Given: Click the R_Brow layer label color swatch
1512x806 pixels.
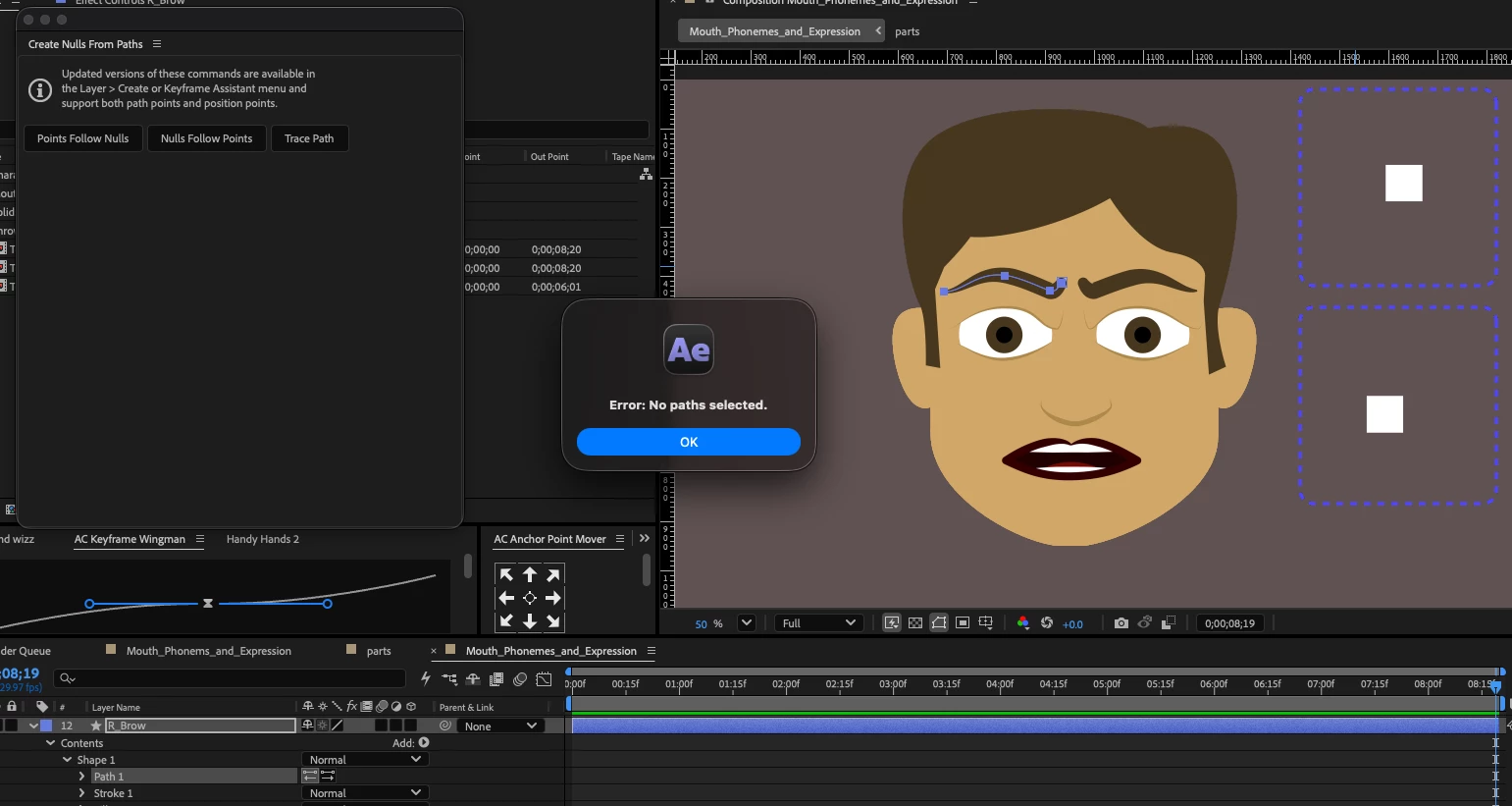Looking at the screenshot, I should 46,725.
